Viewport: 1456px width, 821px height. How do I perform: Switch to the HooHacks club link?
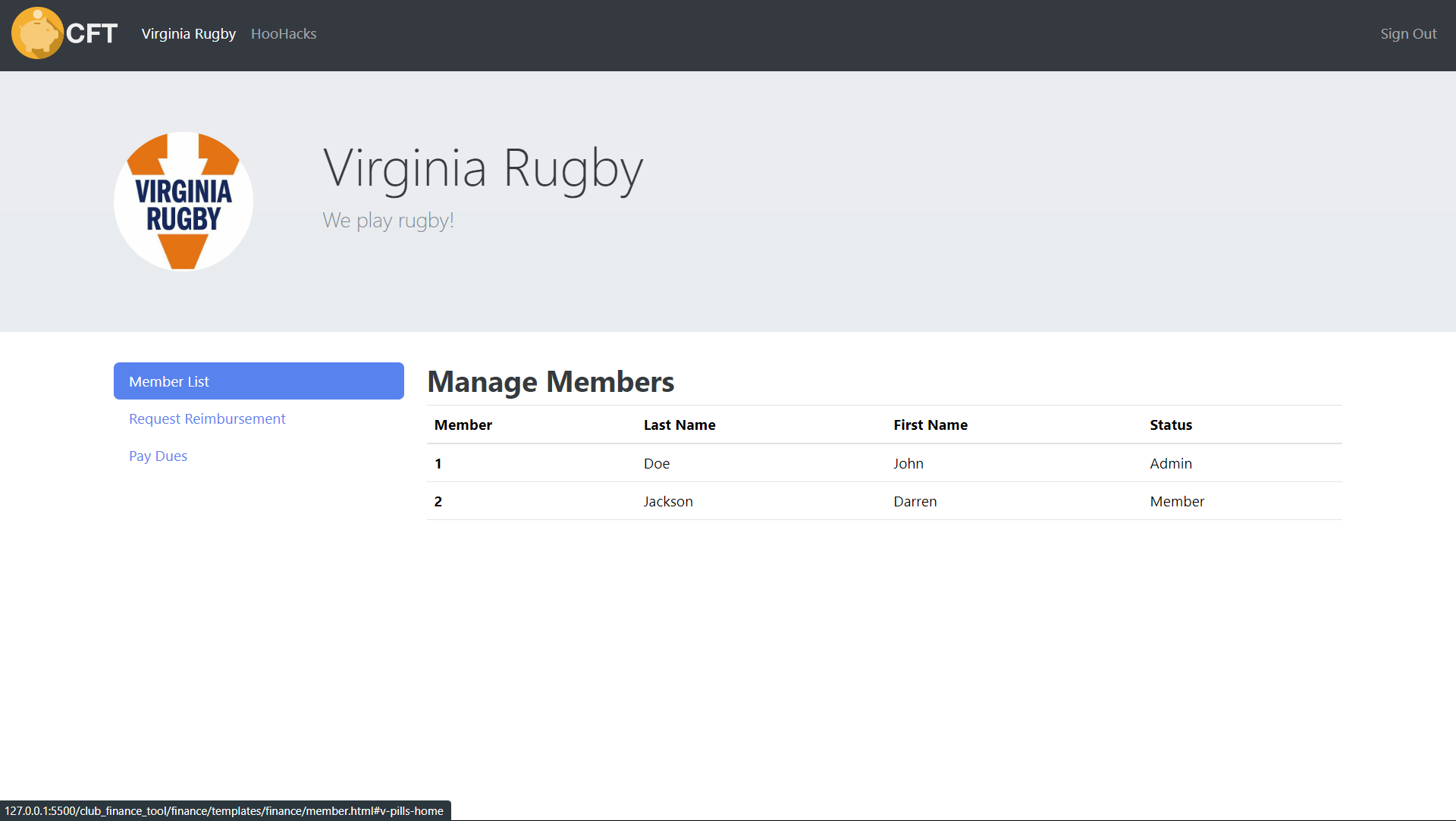[284, 34]
